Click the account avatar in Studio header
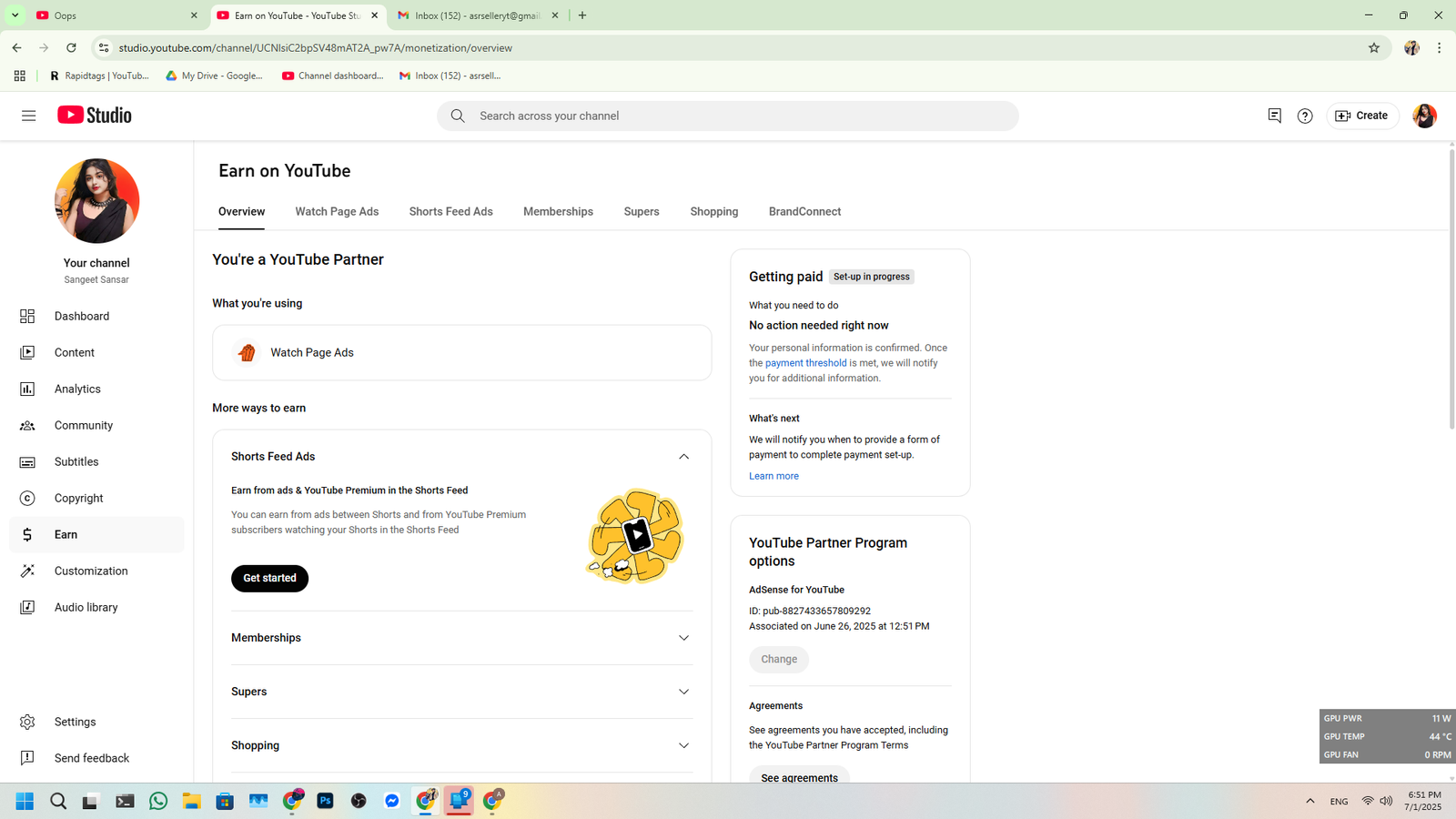This screenshot has height=819, width=1456. 1424,116
